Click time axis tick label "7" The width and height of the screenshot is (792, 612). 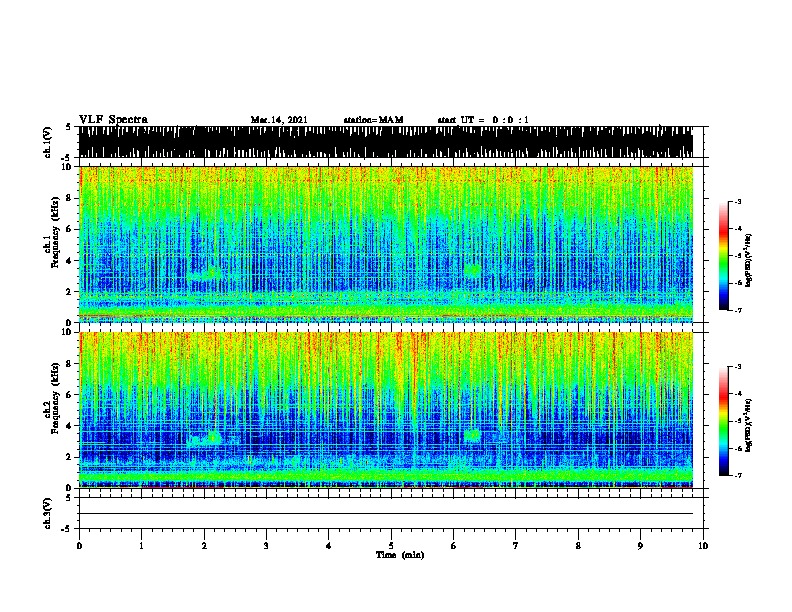coord(516,546)
